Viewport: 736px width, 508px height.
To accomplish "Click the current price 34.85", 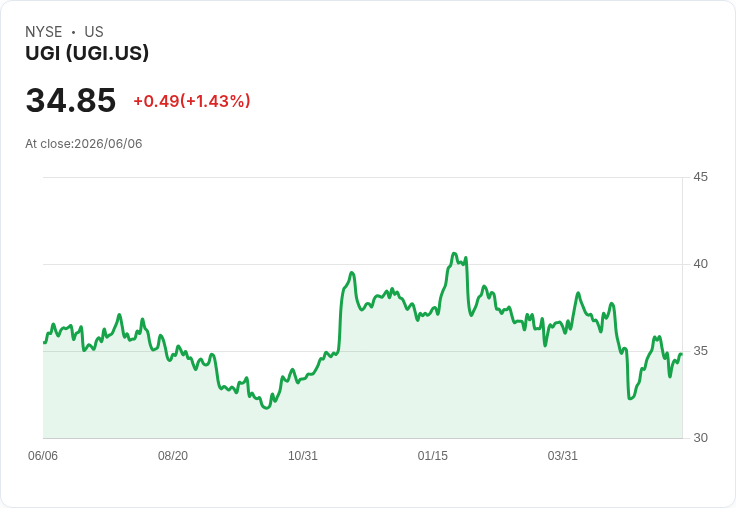I will point(70,100).
